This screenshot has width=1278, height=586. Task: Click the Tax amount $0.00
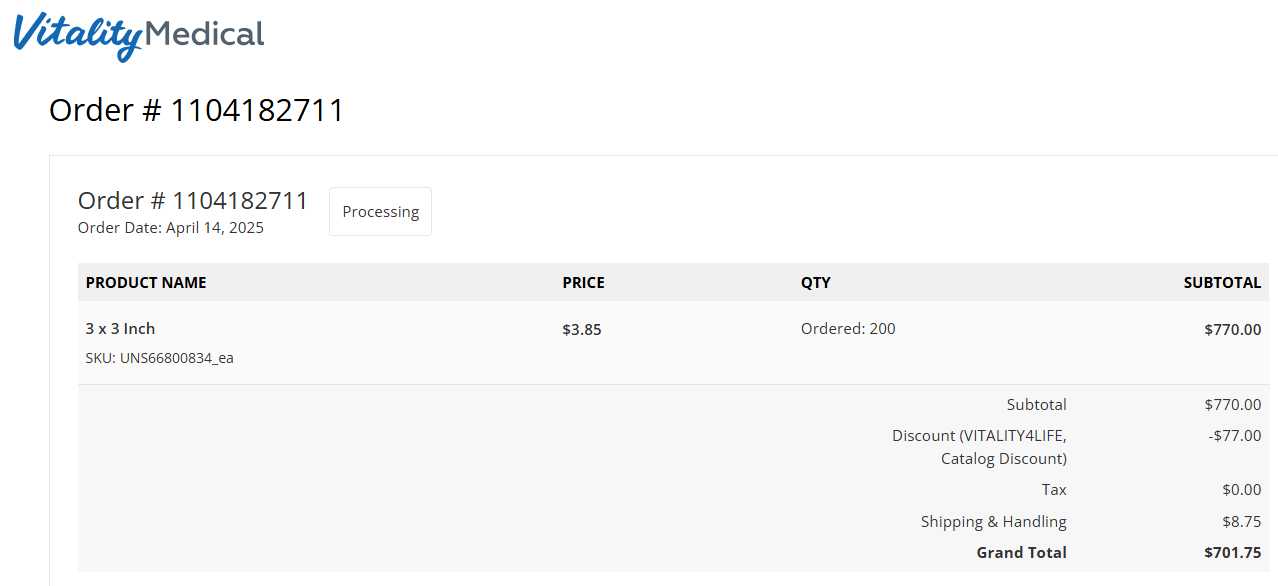(x=1241, y=490)
